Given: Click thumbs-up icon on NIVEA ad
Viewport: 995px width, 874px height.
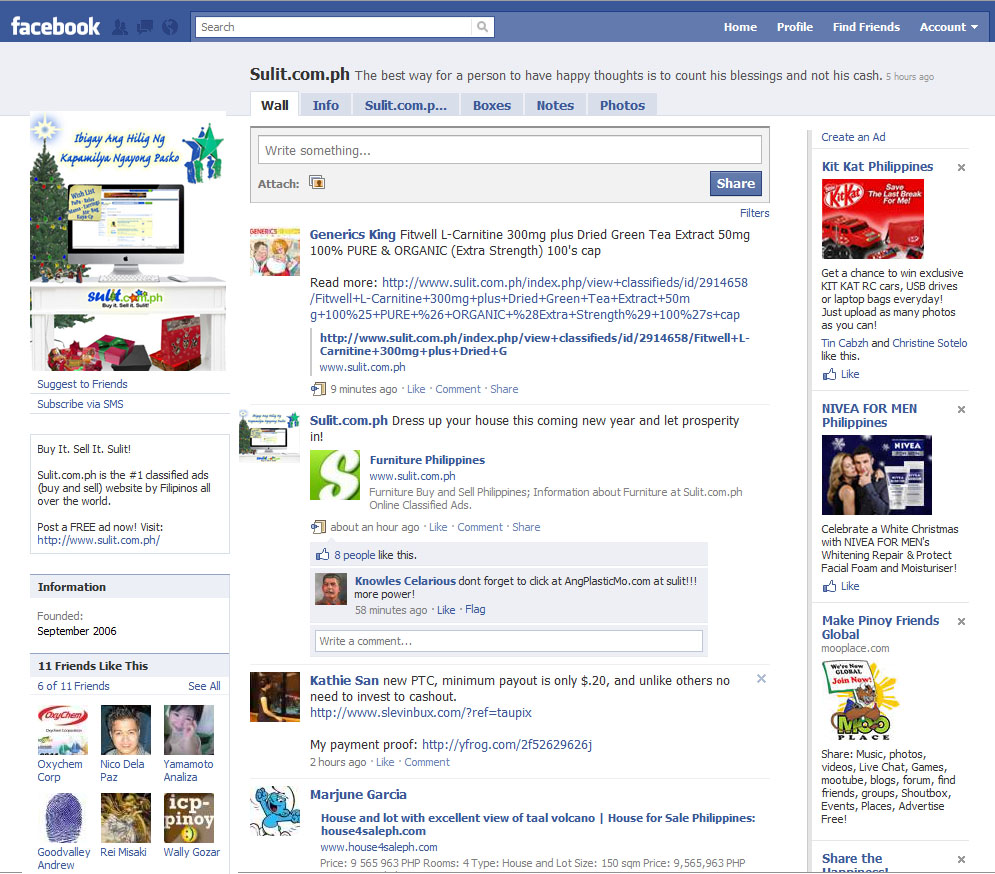Looking at the screenshot, I should point(829,586).
